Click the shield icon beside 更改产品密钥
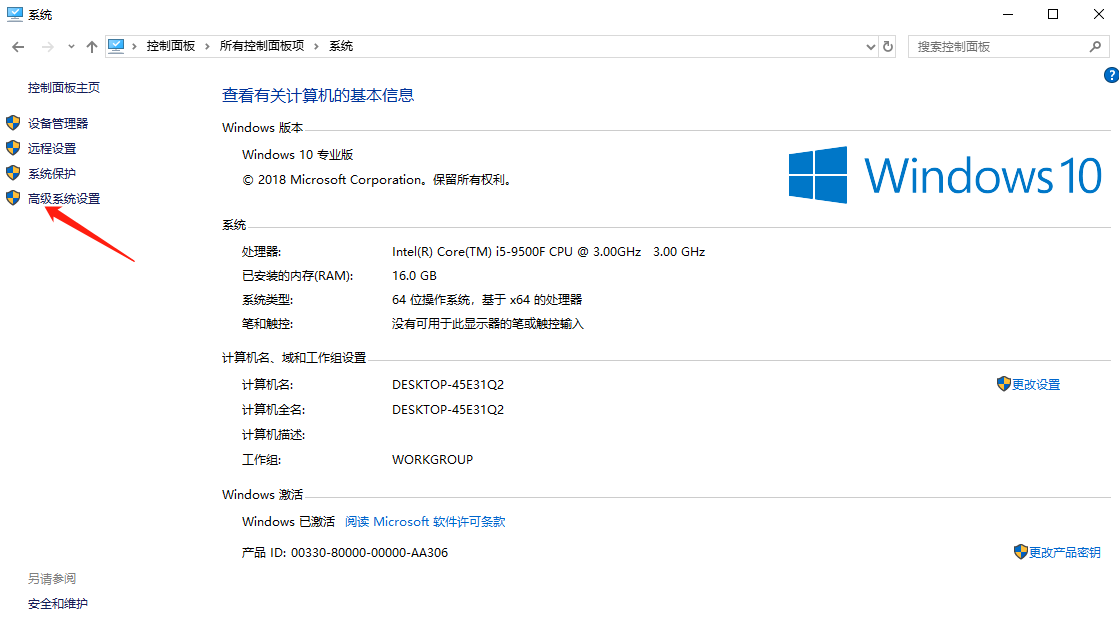 (x=1020, y=552)
